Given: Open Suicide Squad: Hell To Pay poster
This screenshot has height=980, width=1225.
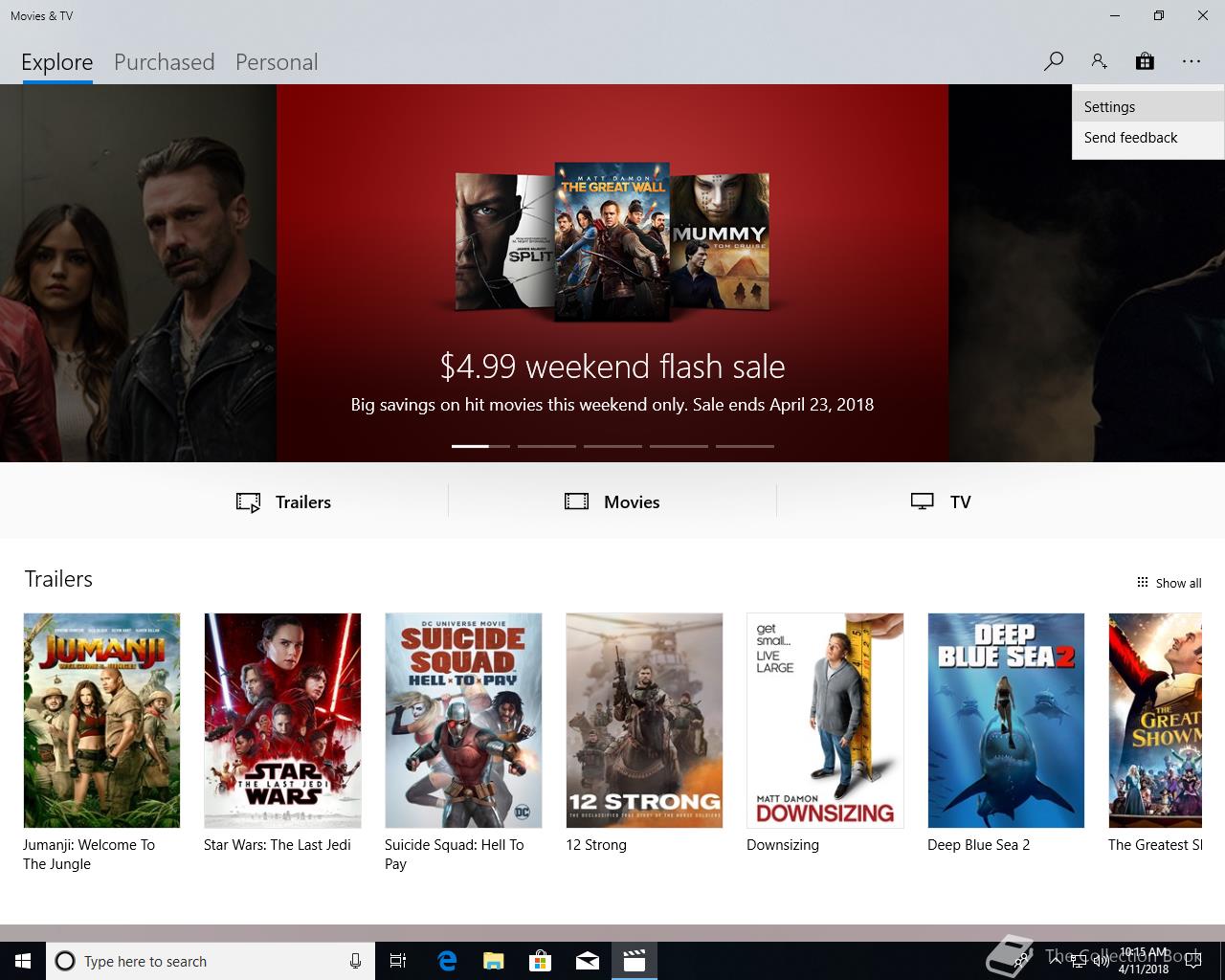Looking at the screenshot, I should coord(463,721).
